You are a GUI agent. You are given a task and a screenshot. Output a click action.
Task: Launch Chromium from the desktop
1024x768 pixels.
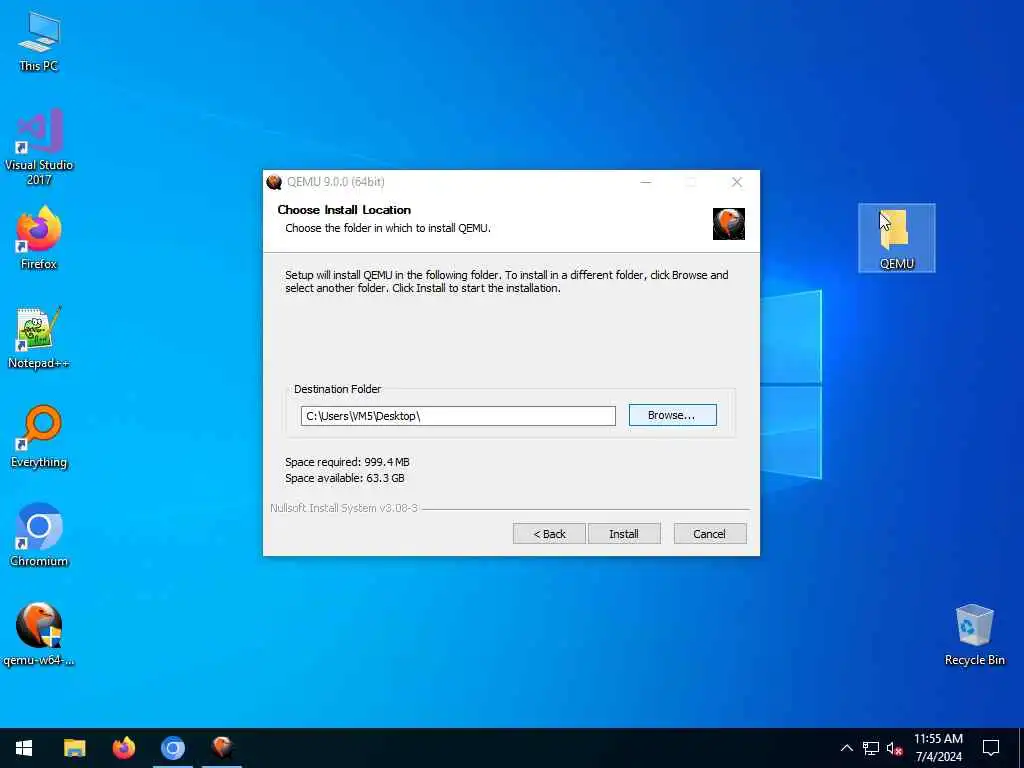click(39, 536)
